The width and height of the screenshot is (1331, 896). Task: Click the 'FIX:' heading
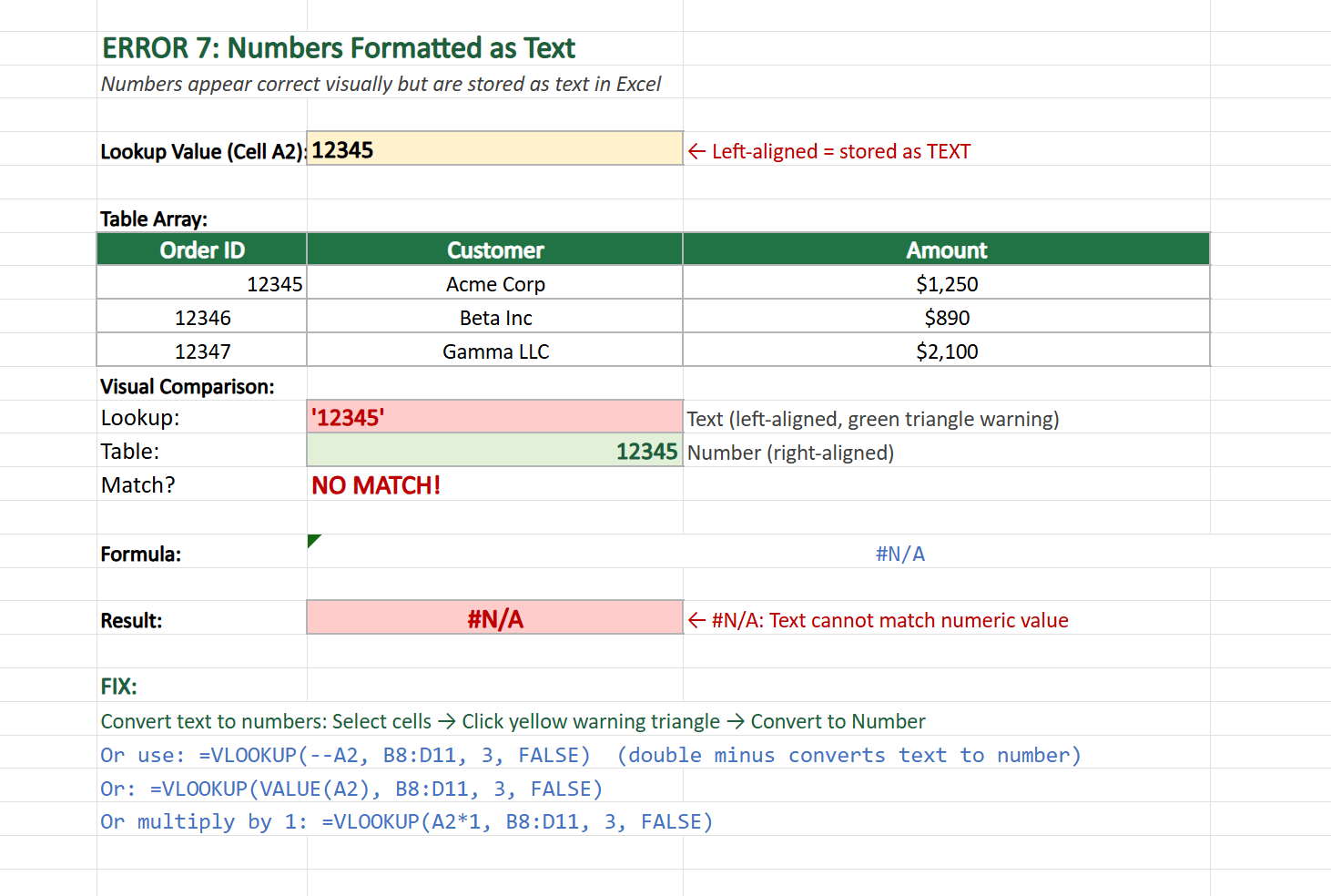(119, 687)
